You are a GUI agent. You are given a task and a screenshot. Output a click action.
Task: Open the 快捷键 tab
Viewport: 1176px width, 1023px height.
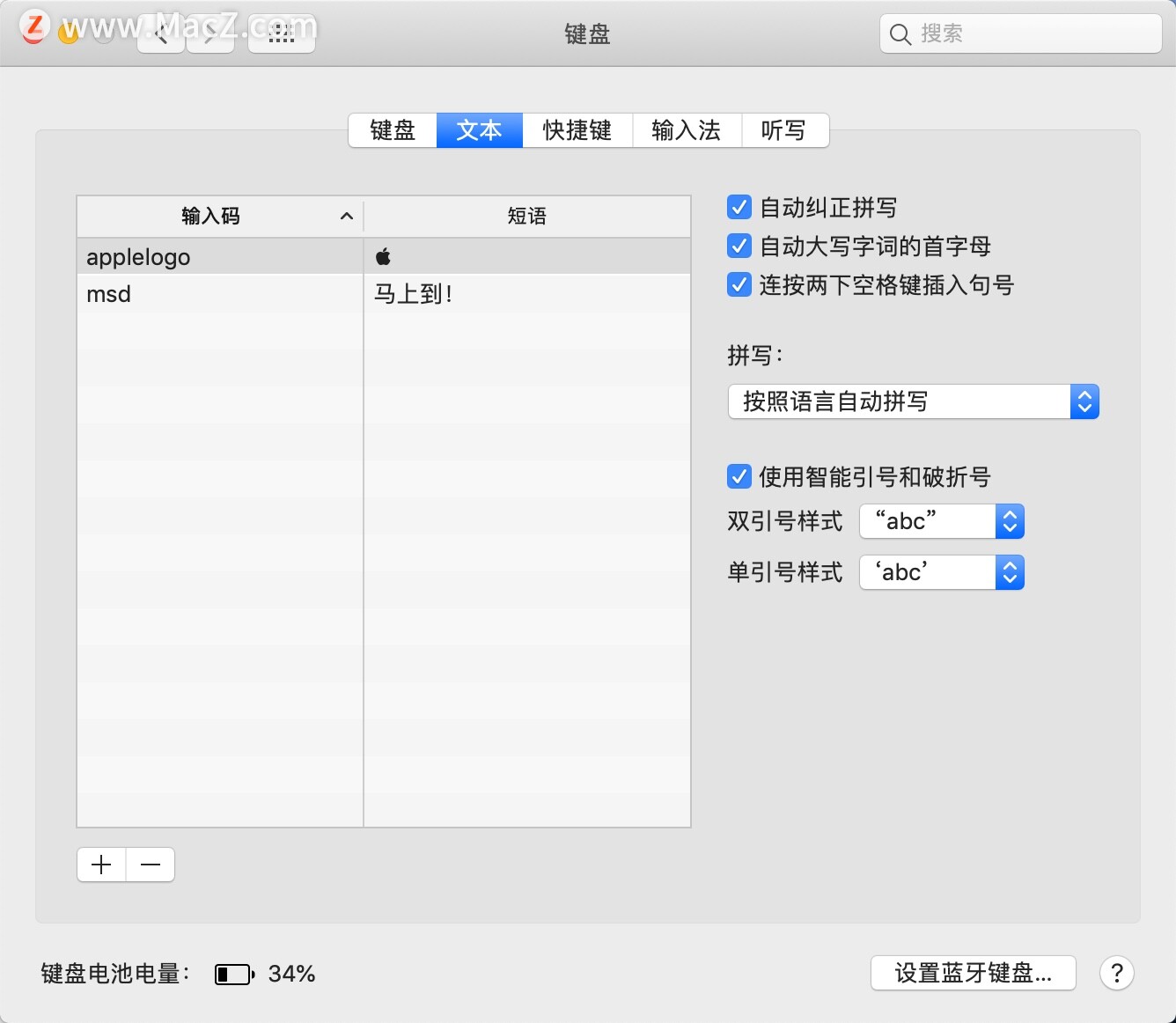click(577, 130)
